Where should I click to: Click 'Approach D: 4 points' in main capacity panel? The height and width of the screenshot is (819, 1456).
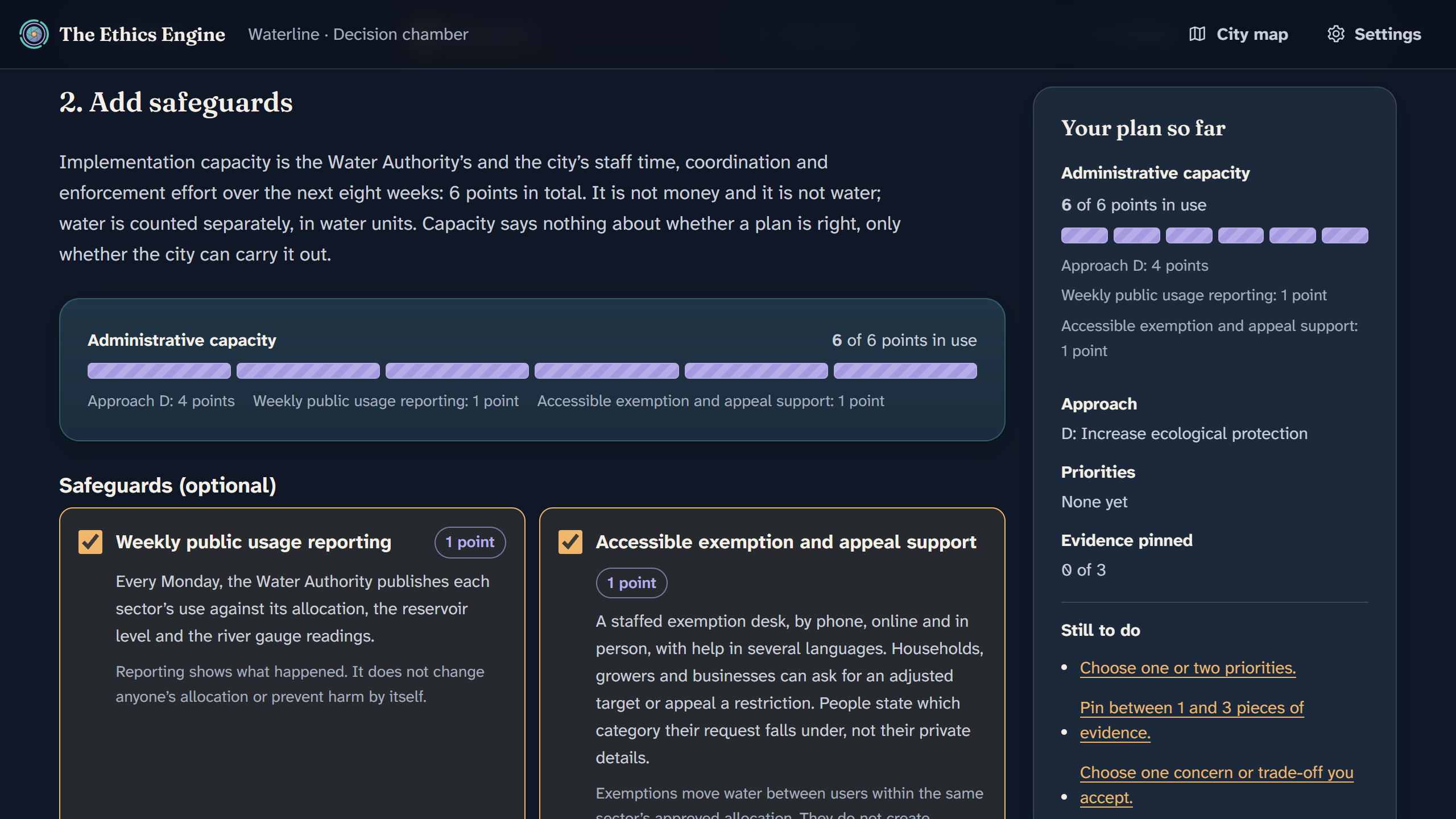coord(161,401)
